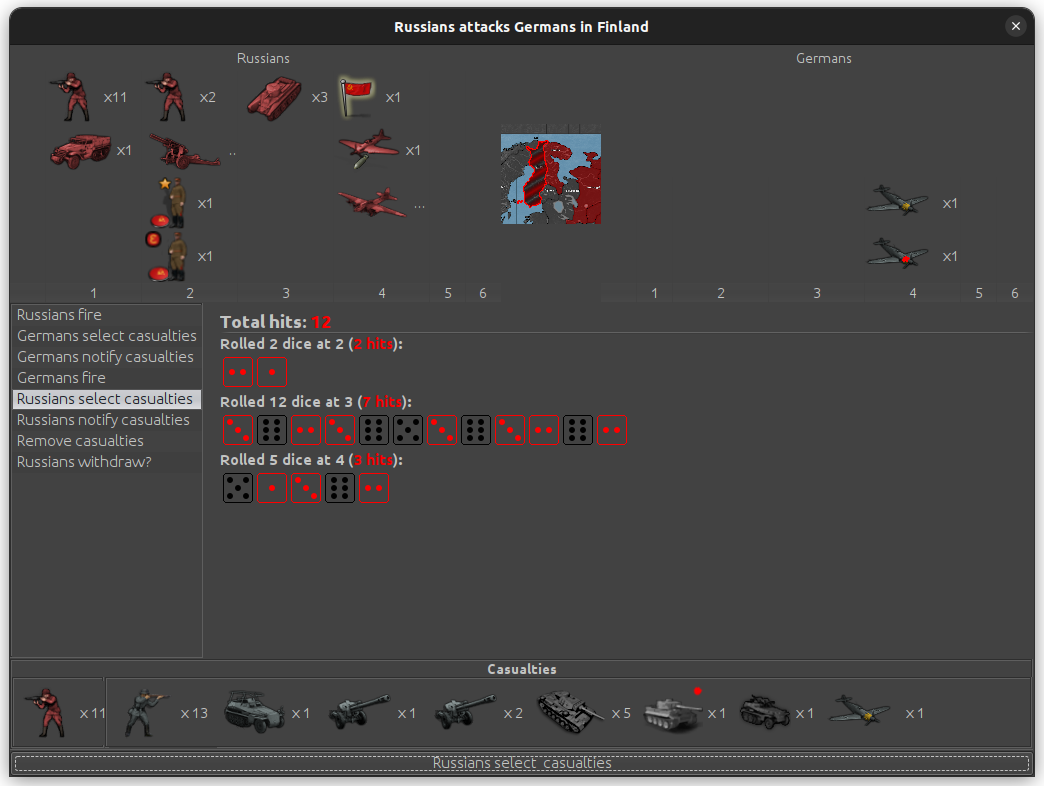
Task: Select the 'Remove casualties' step
Action: tap(80, 441)
